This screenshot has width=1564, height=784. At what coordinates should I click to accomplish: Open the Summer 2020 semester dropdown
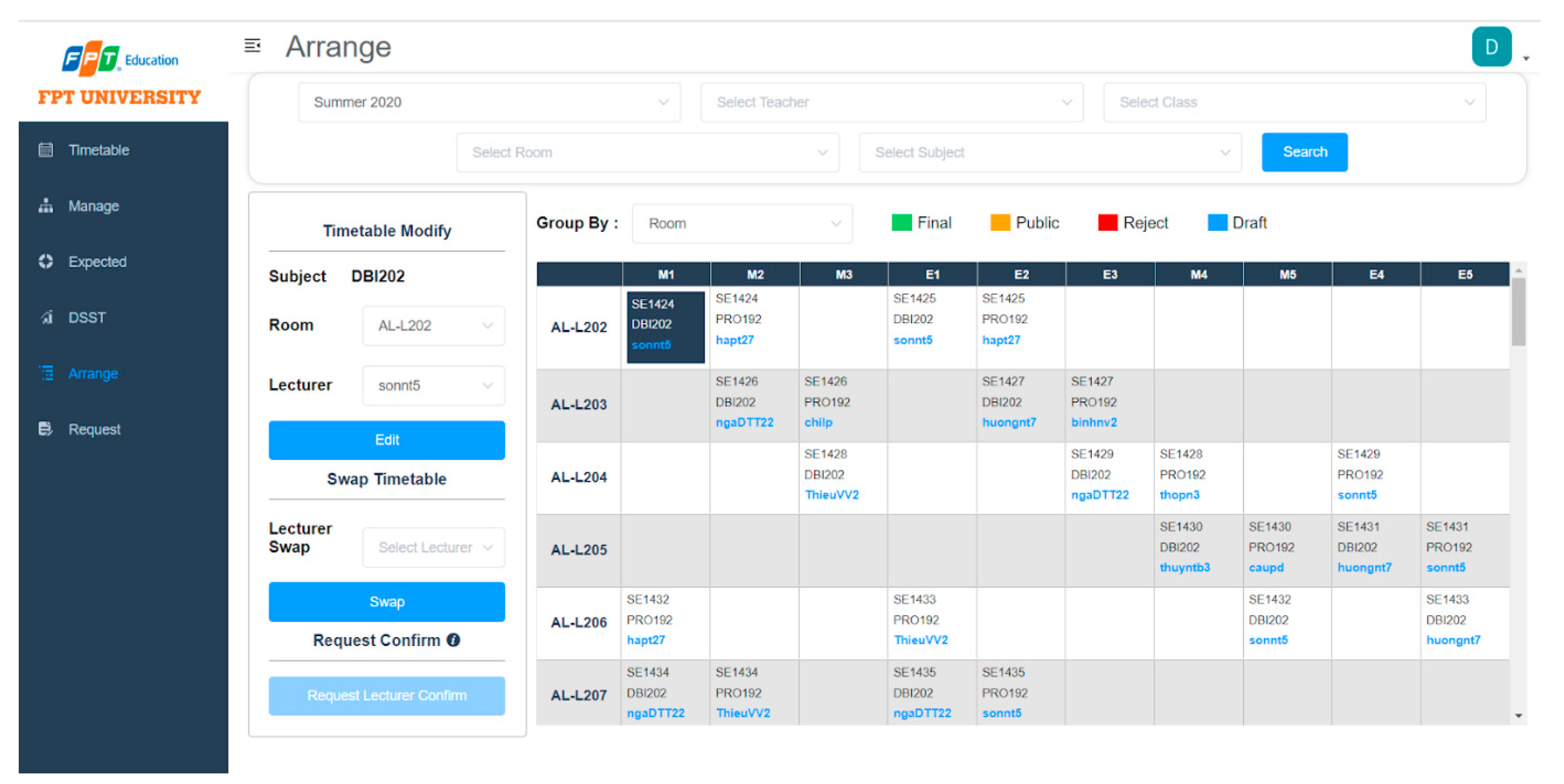[489, 103]
